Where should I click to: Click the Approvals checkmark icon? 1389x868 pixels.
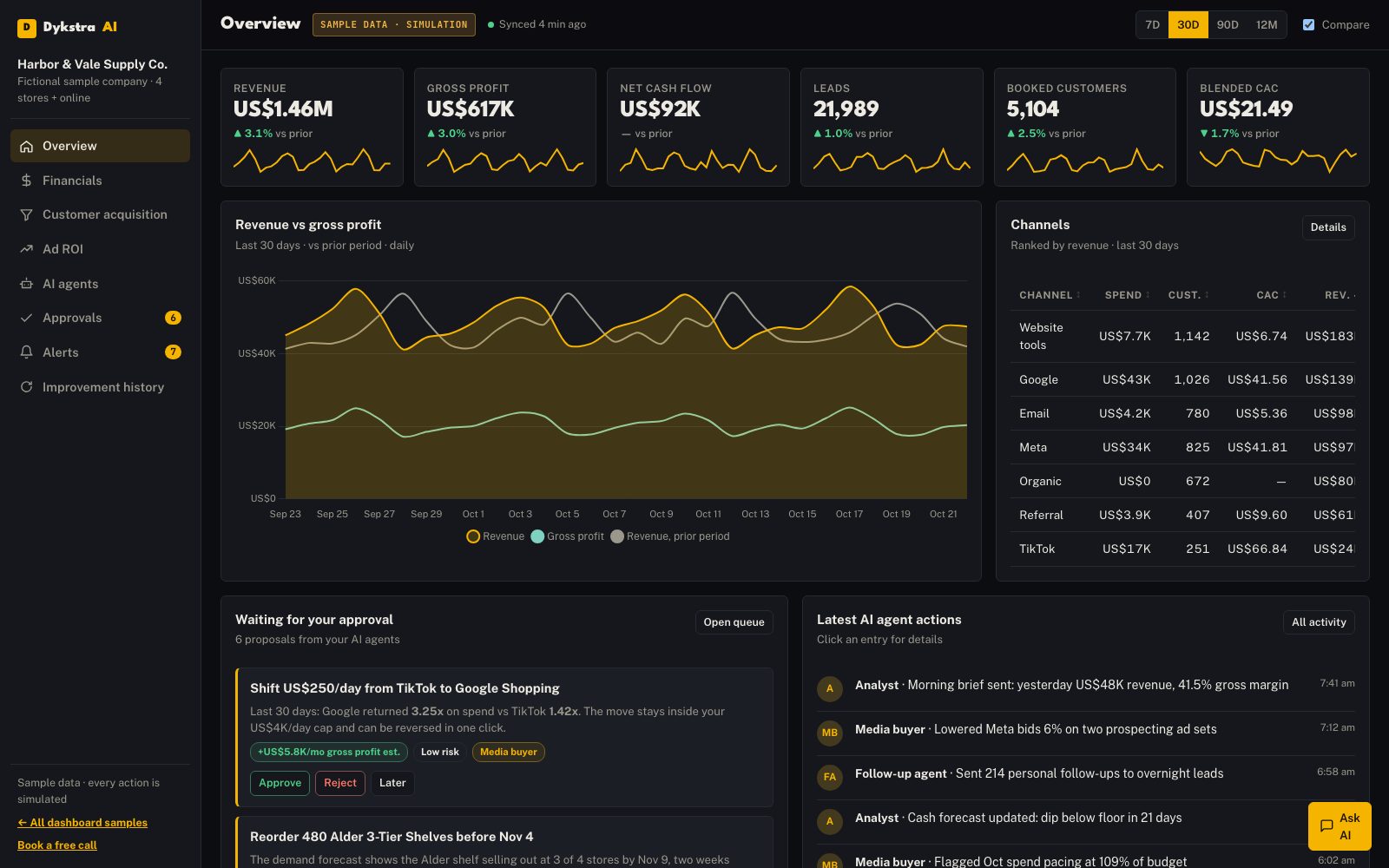pos(26,318)
